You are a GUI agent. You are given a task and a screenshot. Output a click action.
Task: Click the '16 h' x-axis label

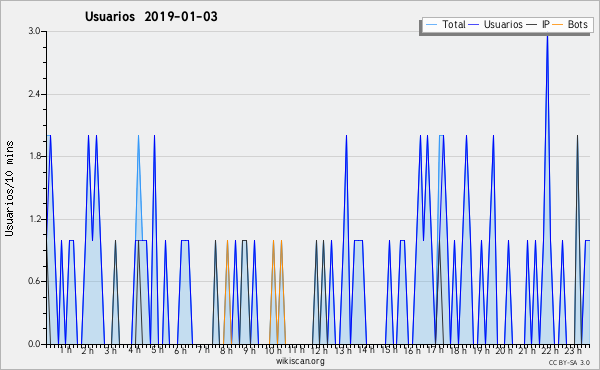pyautogui.click(x=412, y=351)
